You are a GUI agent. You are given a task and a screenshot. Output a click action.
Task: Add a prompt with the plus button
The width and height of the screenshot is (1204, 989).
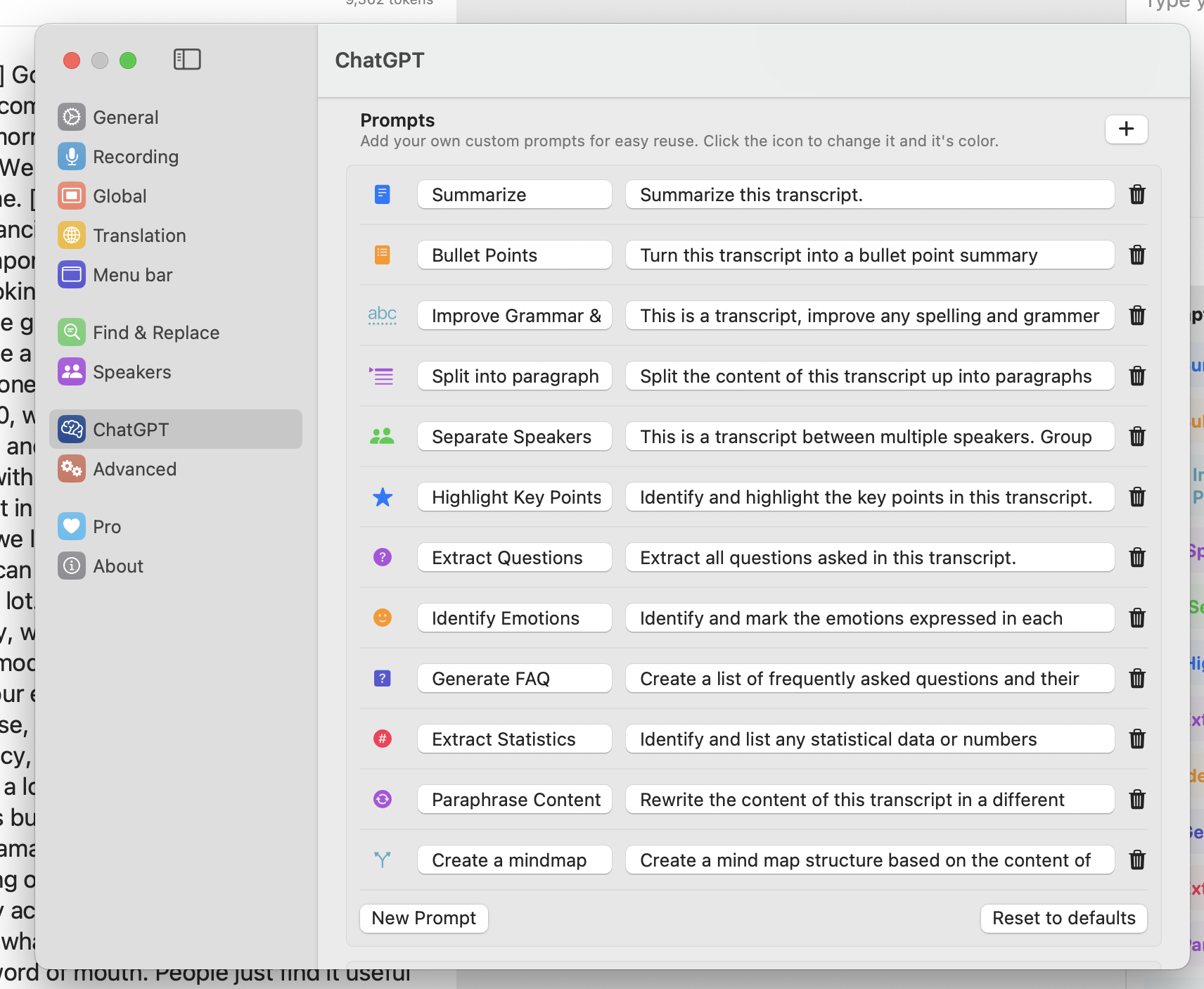click(x=1126, y=129)
